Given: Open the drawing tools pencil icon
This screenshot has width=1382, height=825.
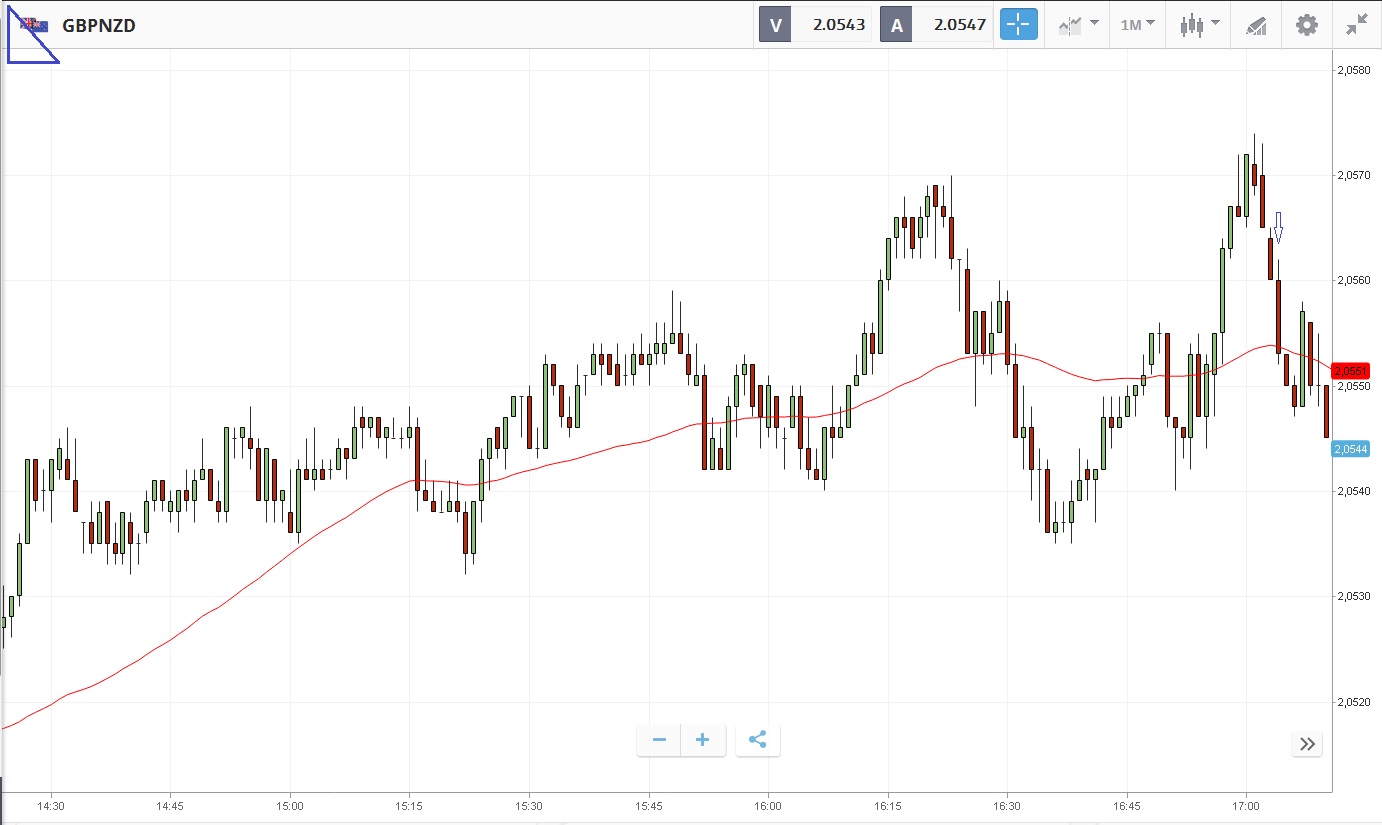Looking at the screenshot, I should coord(1256,25).
